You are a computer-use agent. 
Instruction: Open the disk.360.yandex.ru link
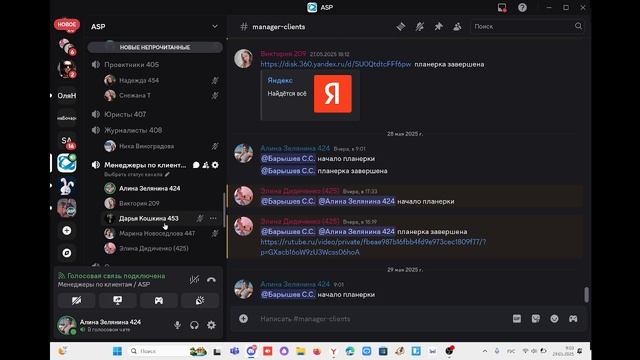tap(336, 64)
